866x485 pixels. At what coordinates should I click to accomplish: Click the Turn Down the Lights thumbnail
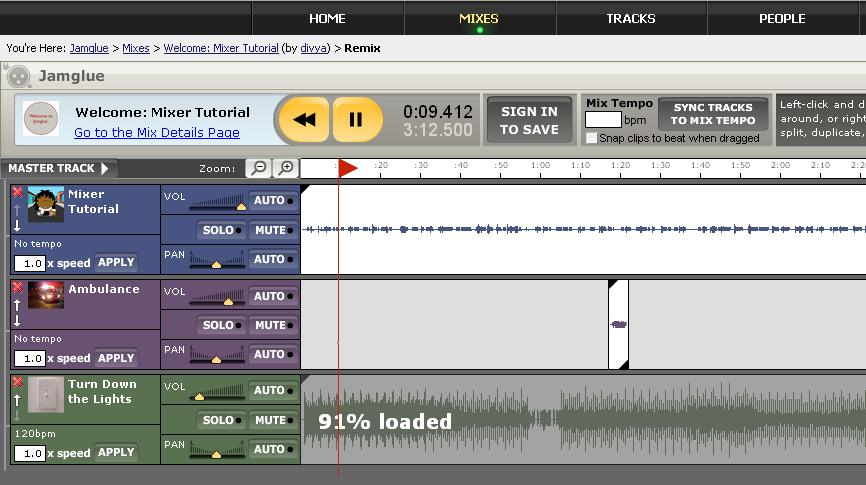click(x=46, y=394)
